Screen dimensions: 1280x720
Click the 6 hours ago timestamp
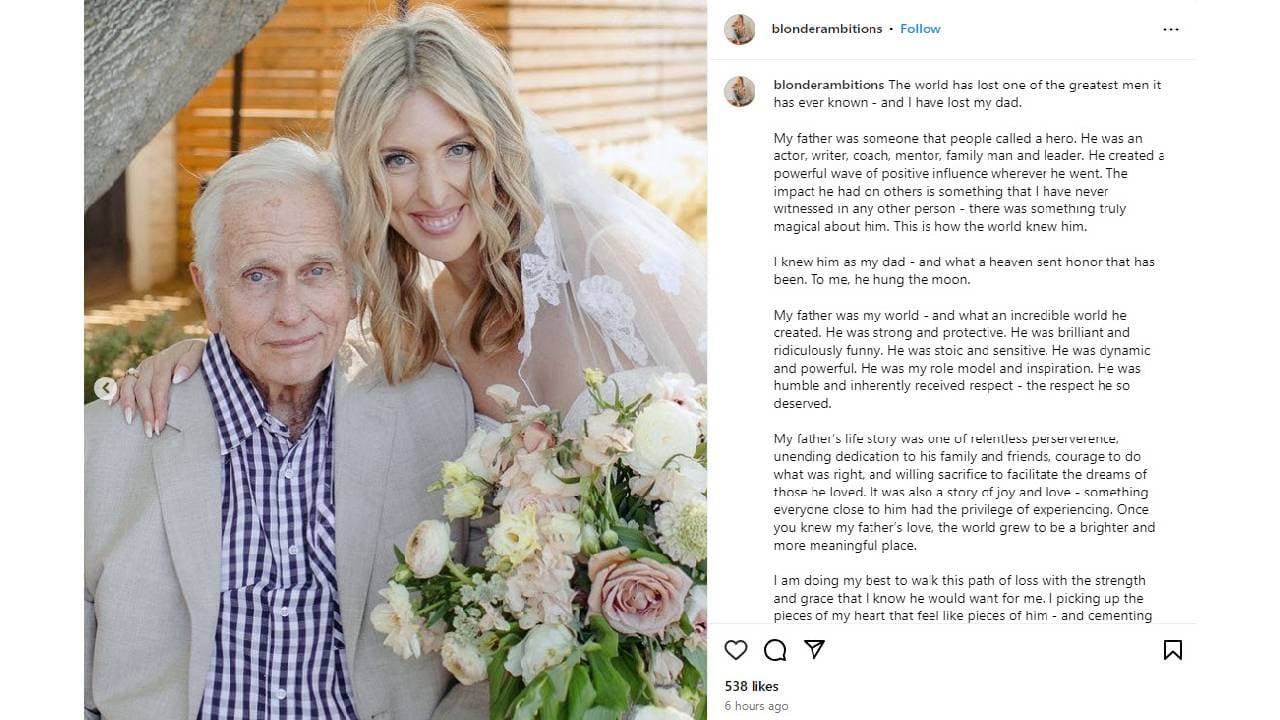[757, 706]
